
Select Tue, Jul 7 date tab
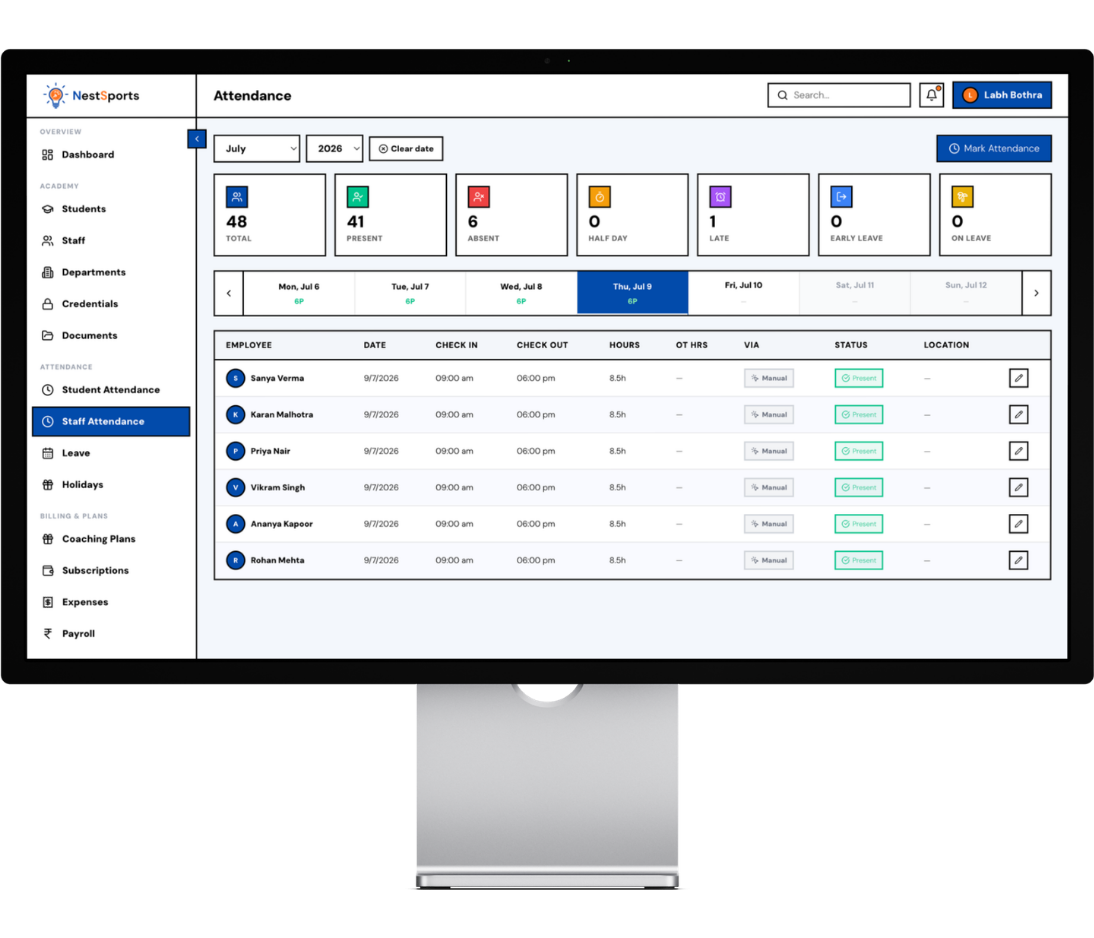click(x=410, y=293)
